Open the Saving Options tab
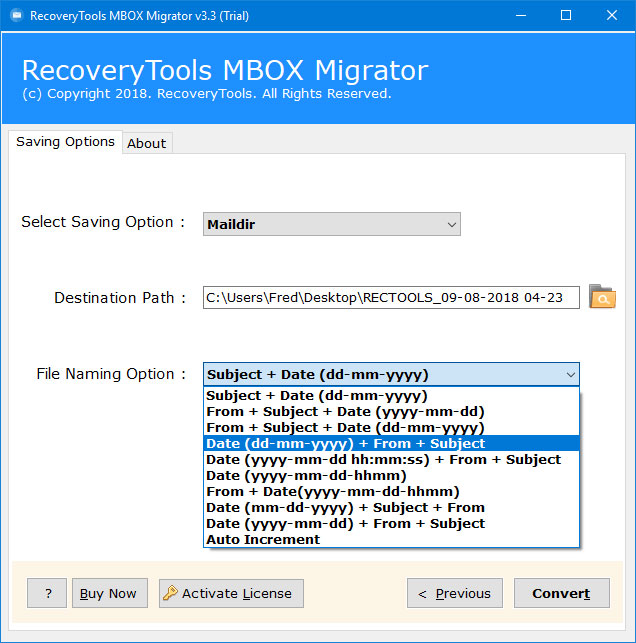The image size is (636, 643). [65, 142]
